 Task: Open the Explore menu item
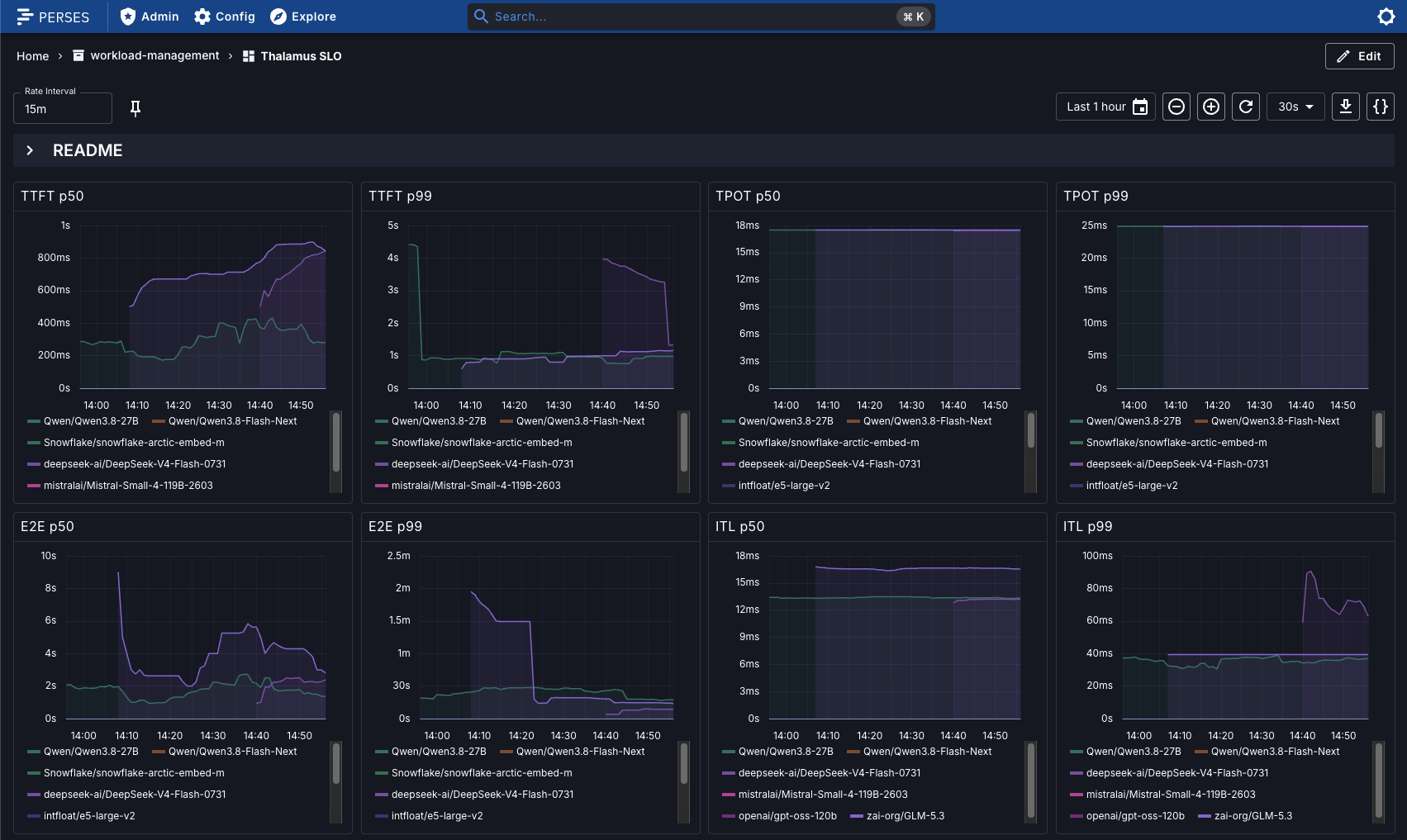303,17
